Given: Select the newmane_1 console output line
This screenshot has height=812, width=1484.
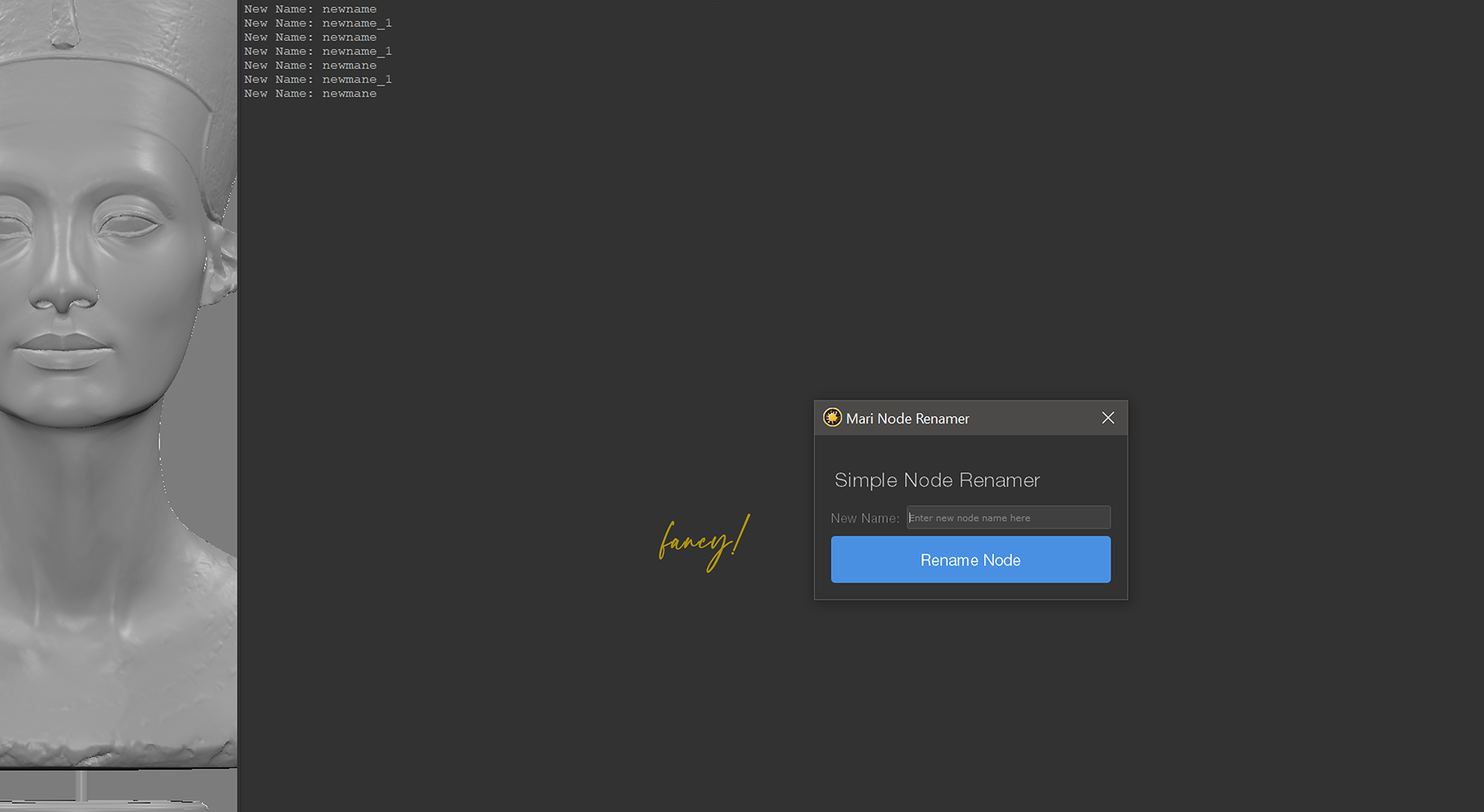Looking at the screenshot, I should (318, 80).
